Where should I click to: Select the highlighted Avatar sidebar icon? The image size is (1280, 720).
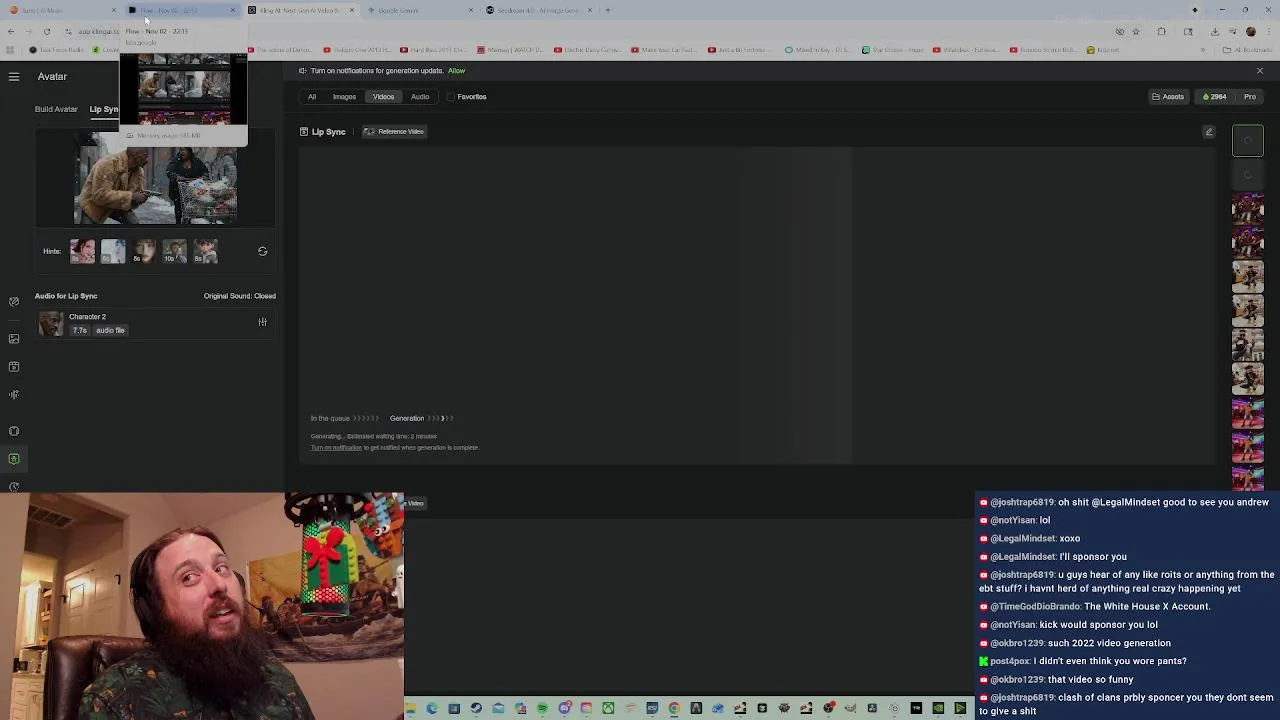pyautogui.click(x=14, y=459)
